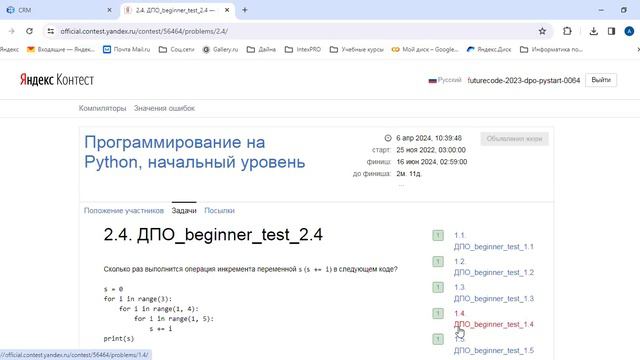
Task: Open problem 1.3 ДПО_beginner_test_1.3
Action: tap(494, 293)
